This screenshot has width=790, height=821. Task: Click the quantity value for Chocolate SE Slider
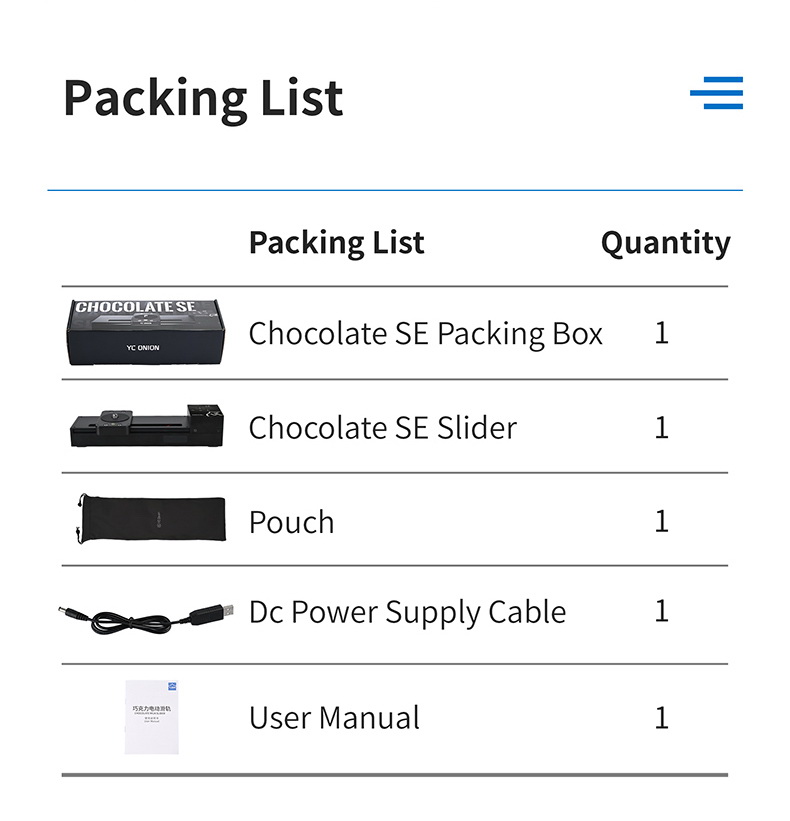tap(661, 428)
